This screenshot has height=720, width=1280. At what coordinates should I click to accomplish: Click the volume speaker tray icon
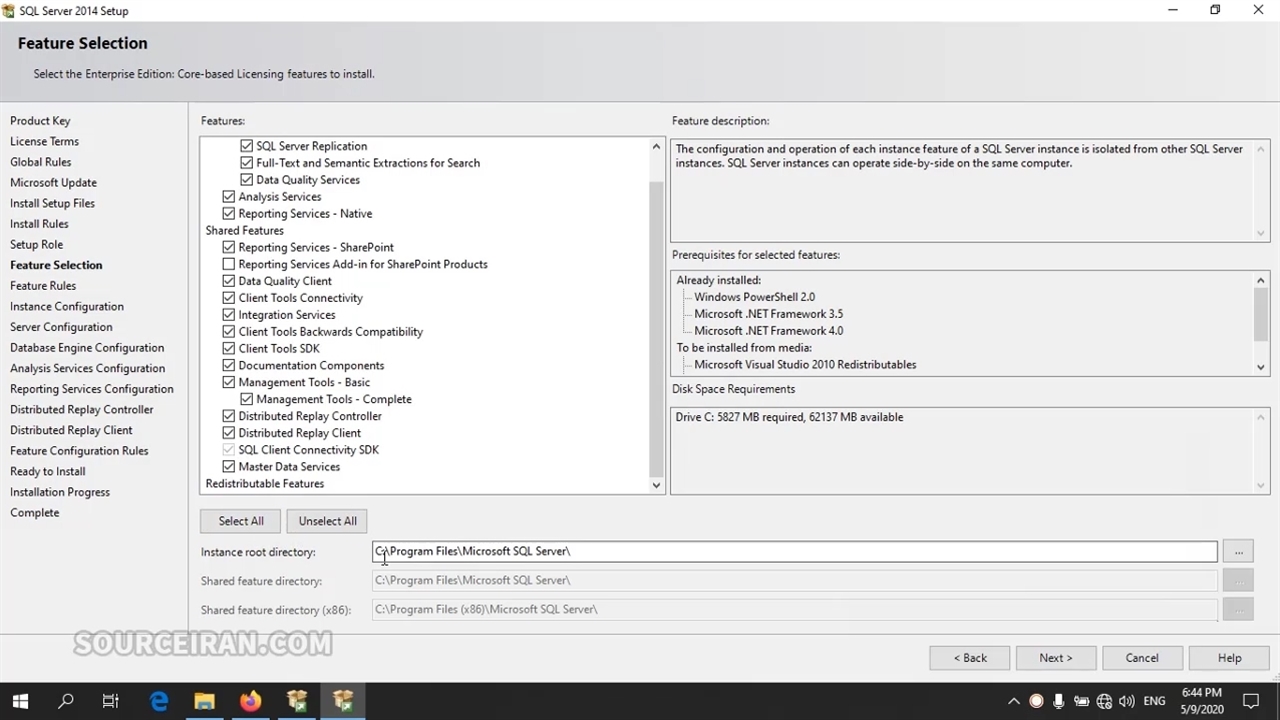(1127, 701)
